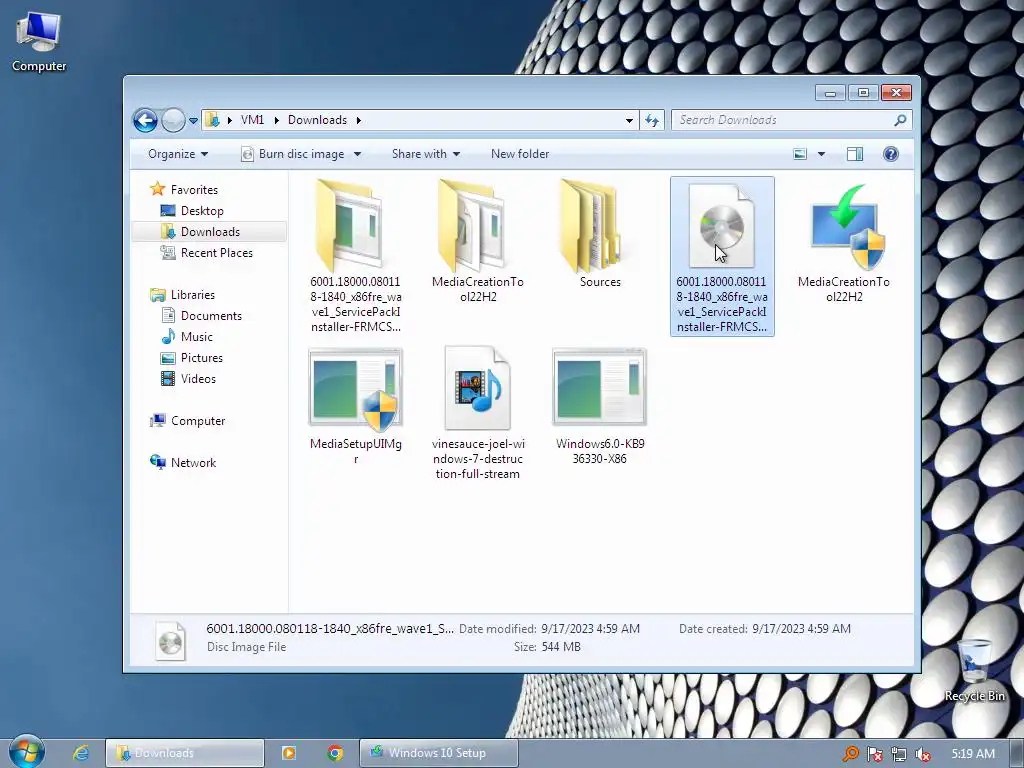The width and height of the screenshot is (1024, 768).
Task: Select the MediaCreationTool22H2 installer with shield
Action: 844,242
